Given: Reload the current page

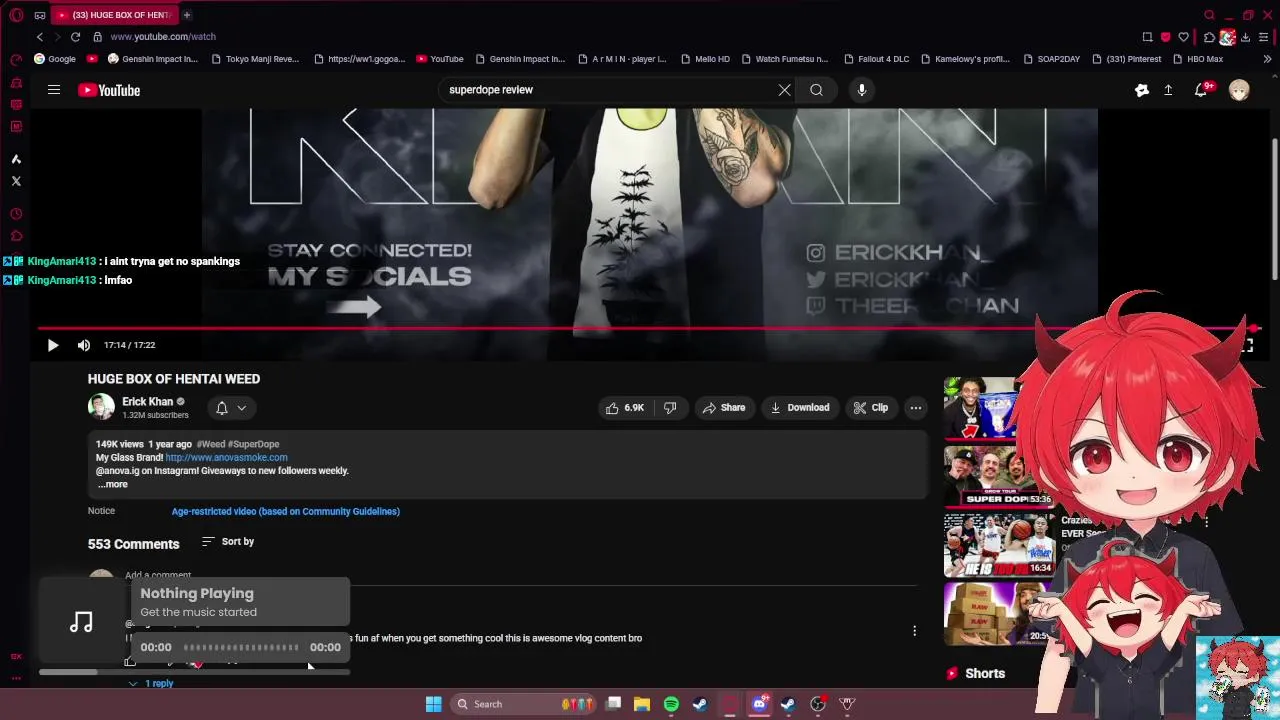Looking at the screenshot, I should 75,37.
